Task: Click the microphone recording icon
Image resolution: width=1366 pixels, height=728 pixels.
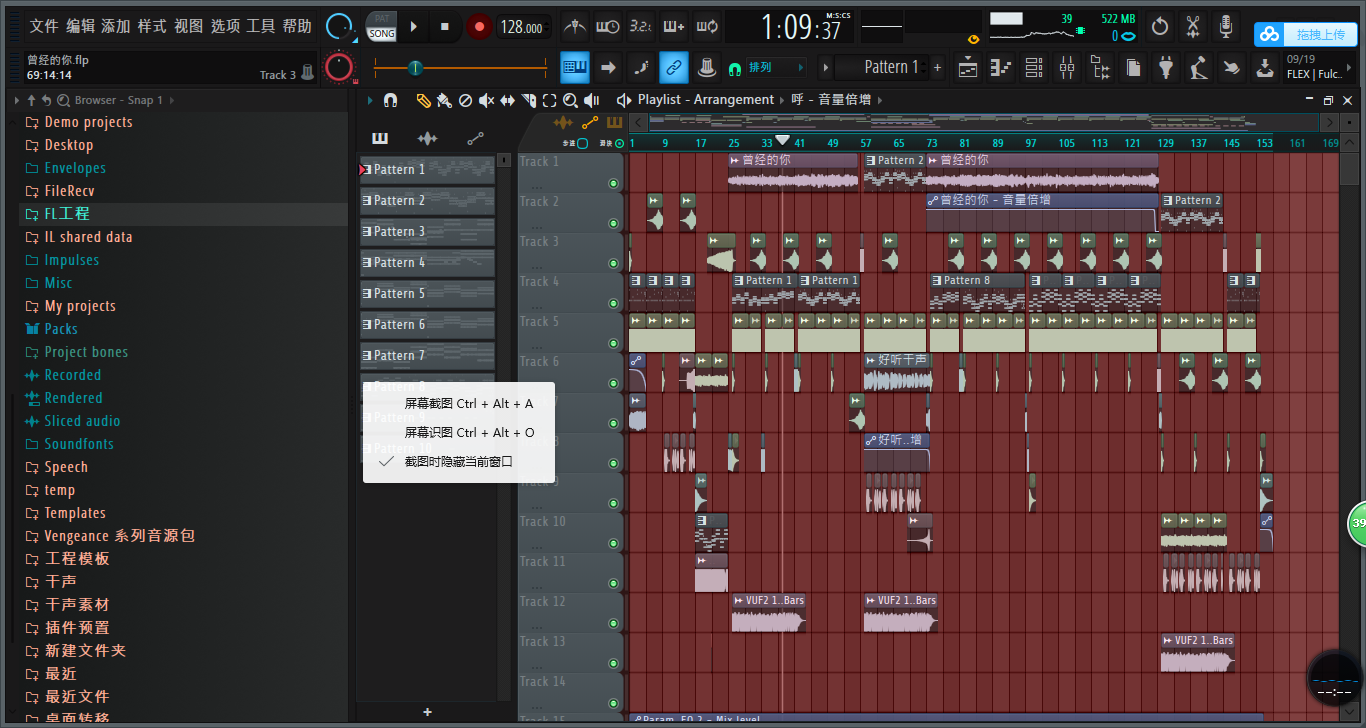Action: tap(1225, 27)
